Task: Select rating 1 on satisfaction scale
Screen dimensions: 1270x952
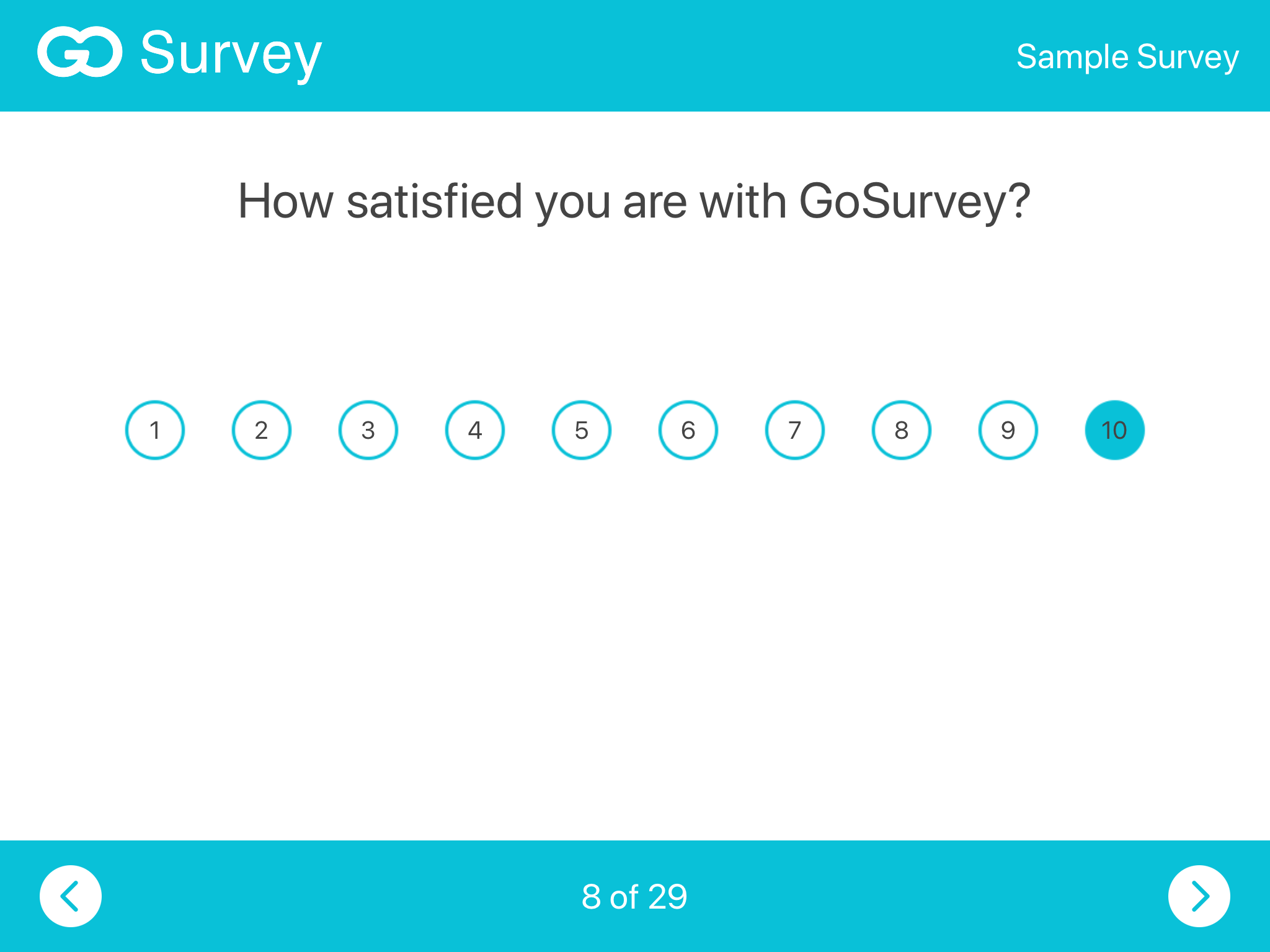Action: coord(155,430)
